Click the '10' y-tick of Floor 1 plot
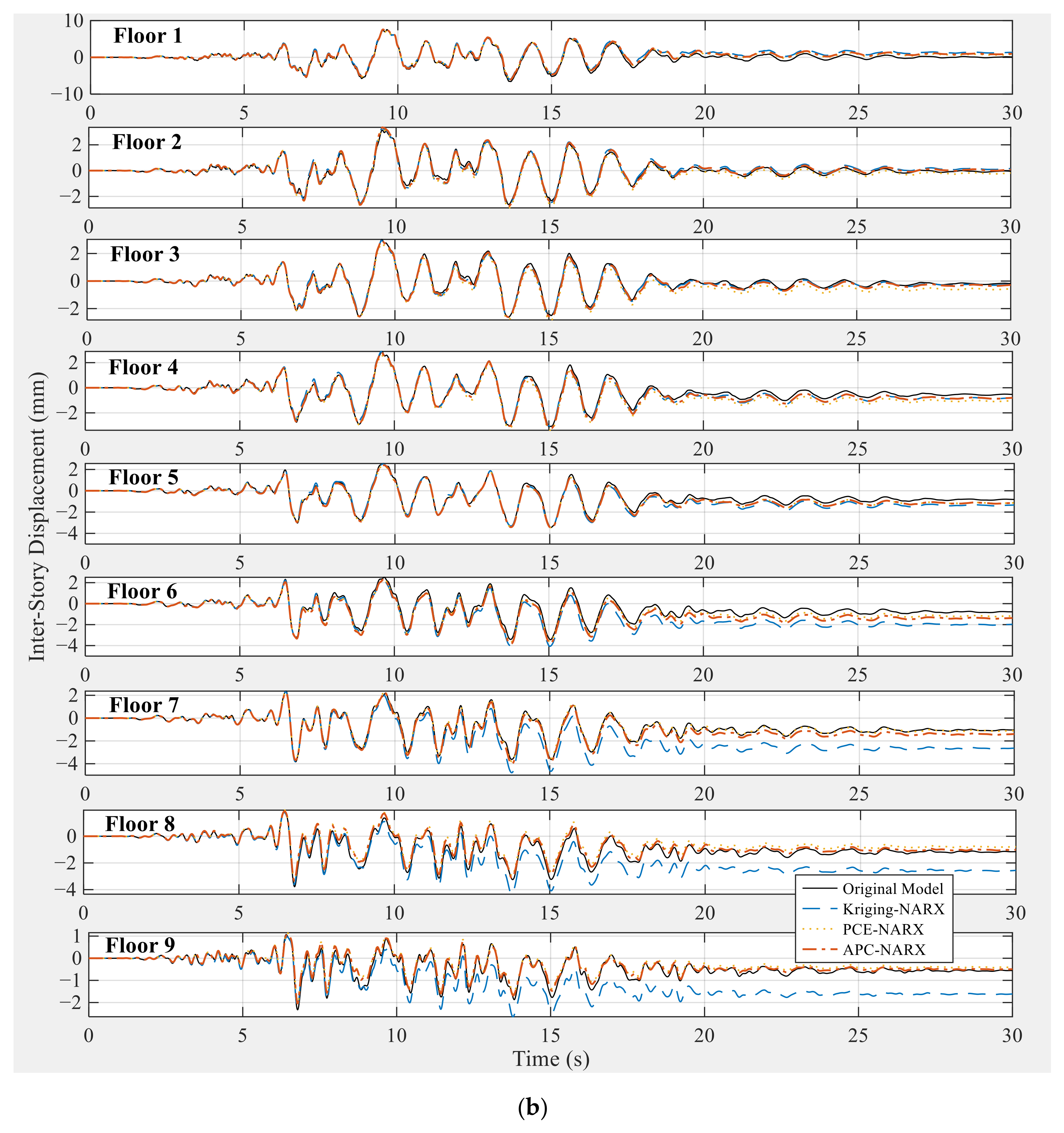The height and width of the screenshot is (1133, 1064). point(74,21)
